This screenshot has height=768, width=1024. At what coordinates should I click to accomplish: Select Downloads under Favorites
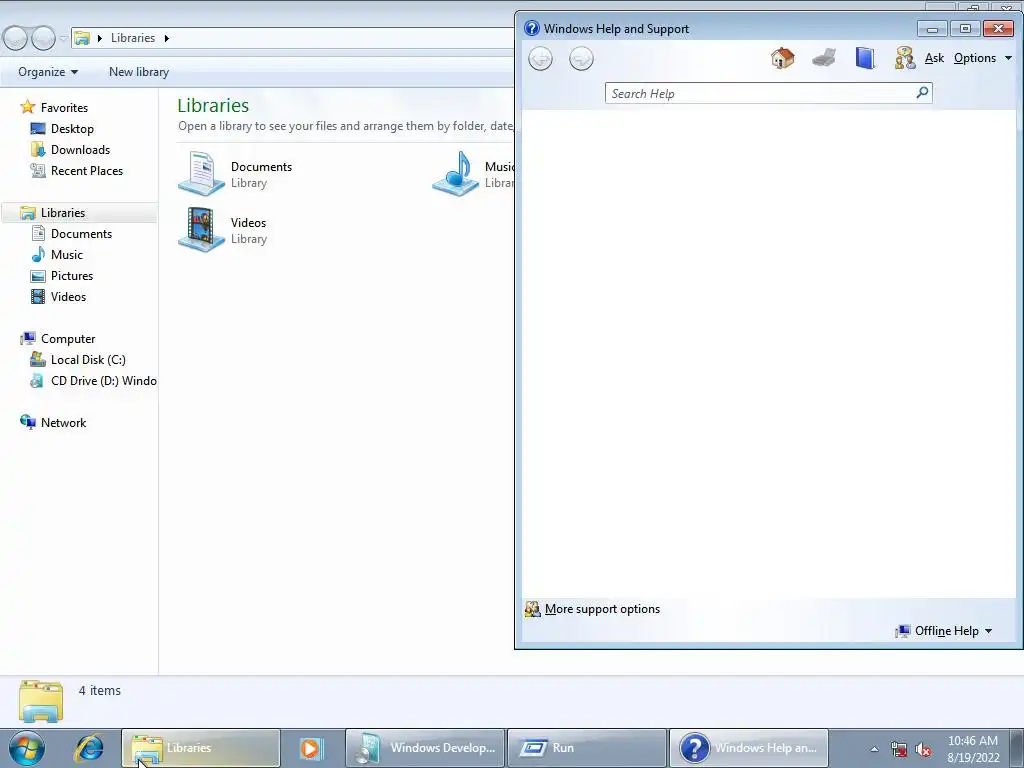point(80,150)
